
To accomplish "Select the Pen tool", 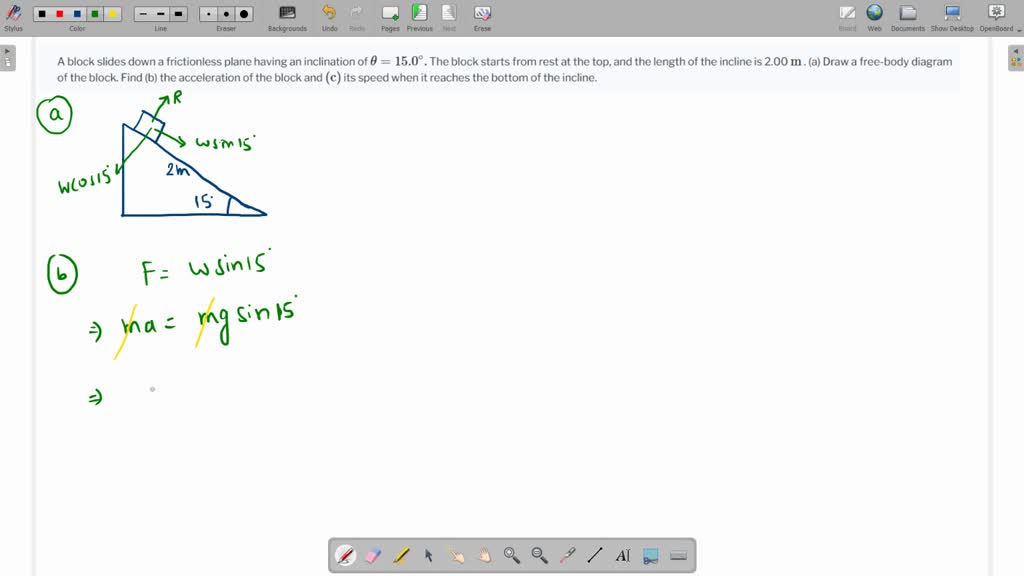I will point(345,555).
